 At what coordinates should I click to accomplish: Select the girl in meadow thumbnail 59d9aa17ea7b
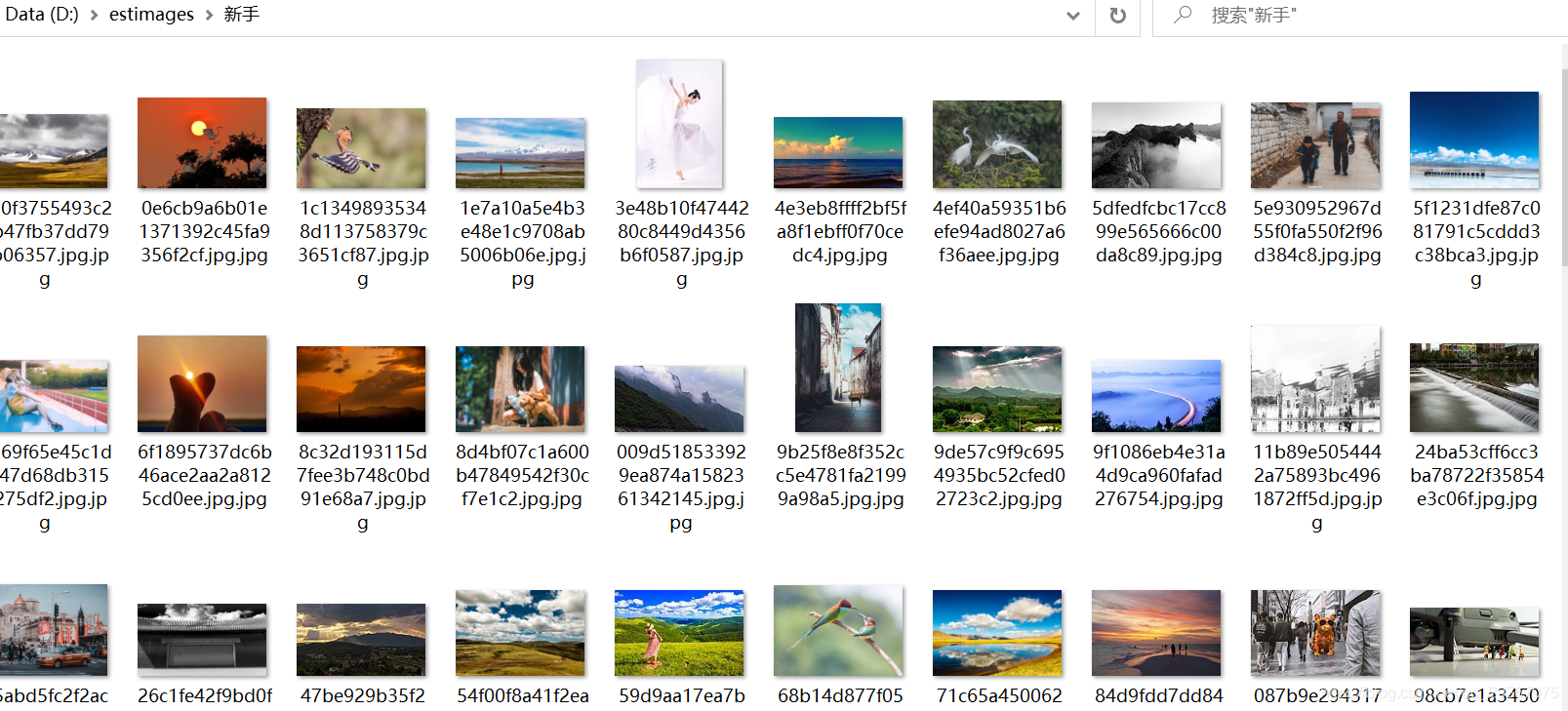point(679,633)
